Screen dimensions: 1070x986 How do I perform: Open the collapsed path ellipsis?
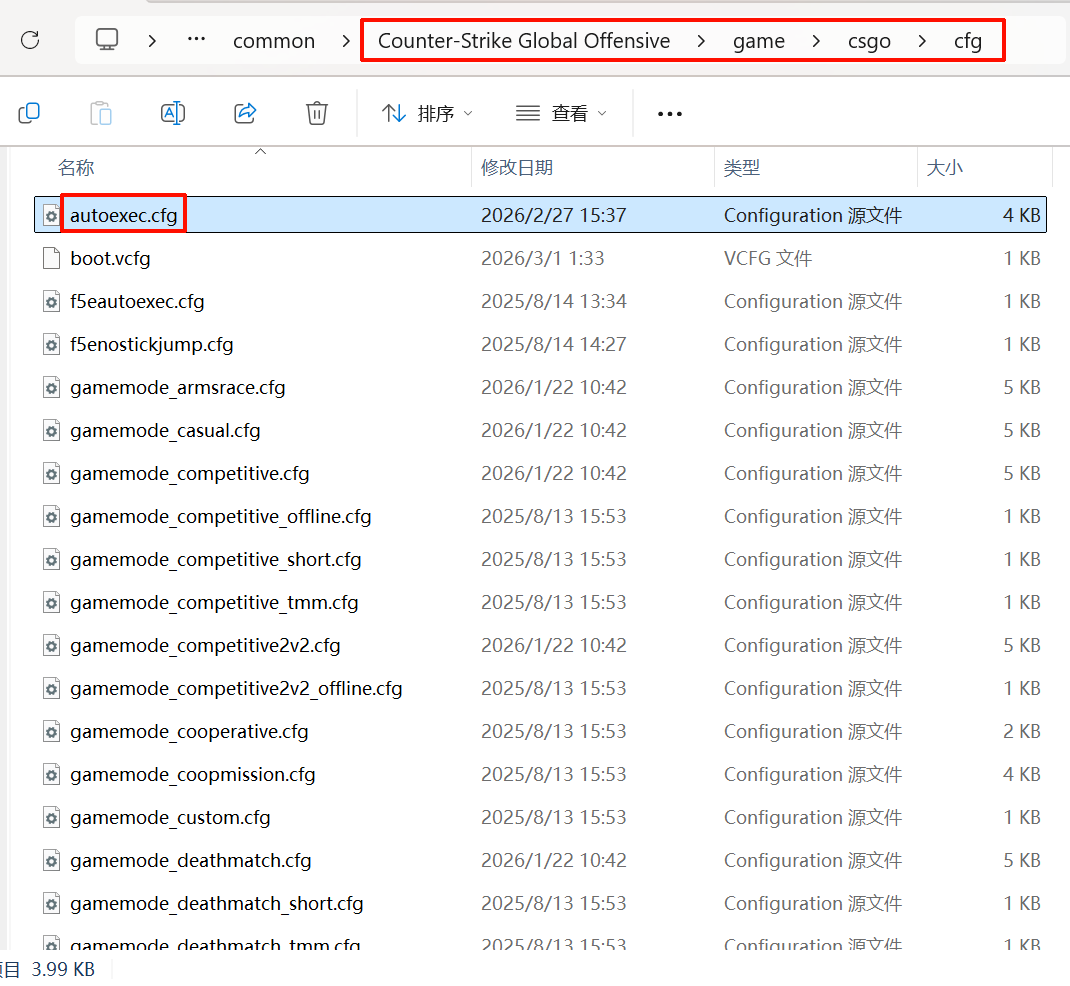click(197, 40)
